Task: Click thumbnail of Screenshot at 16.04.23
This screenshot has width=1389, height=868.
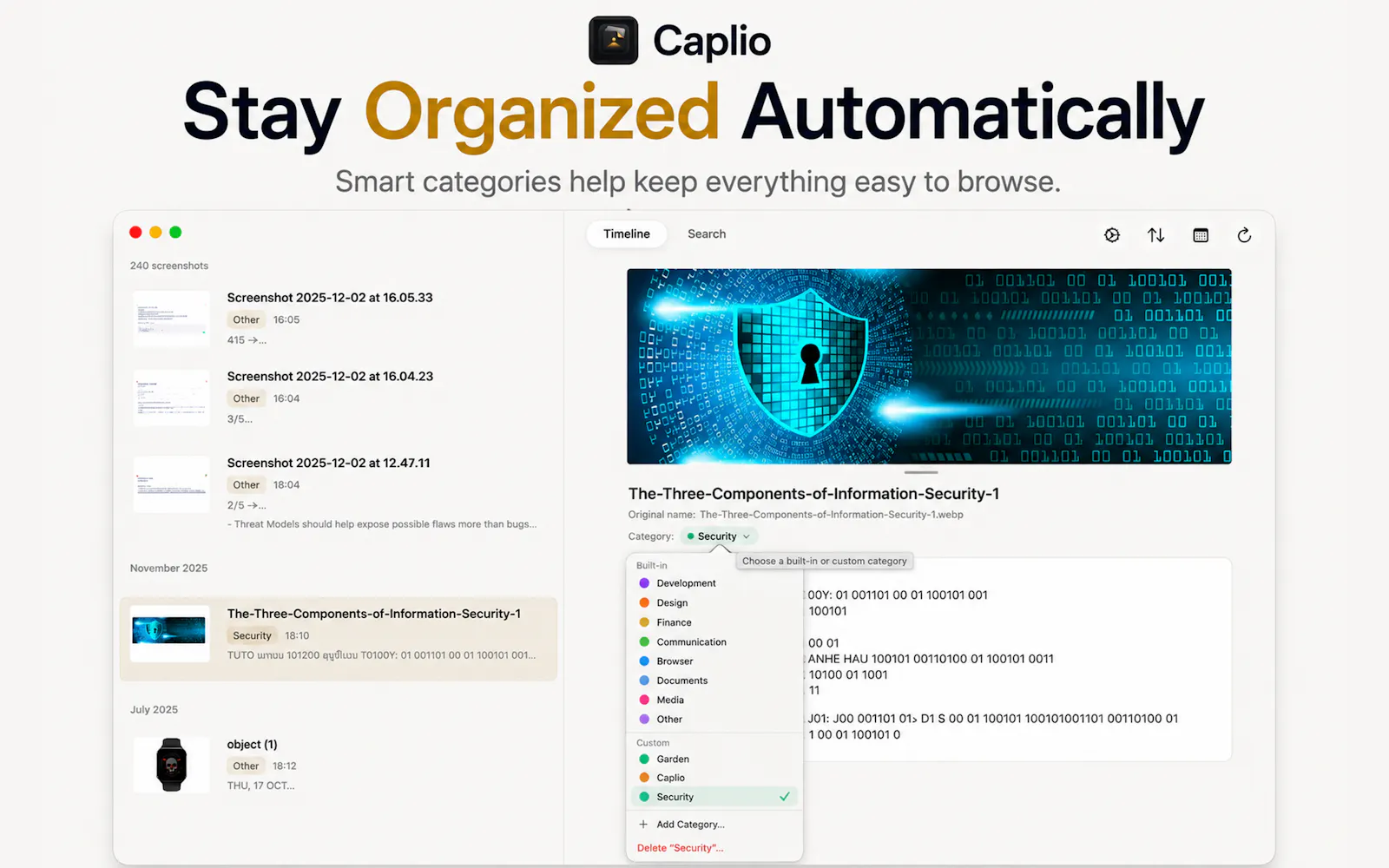Action: (171, 398)
